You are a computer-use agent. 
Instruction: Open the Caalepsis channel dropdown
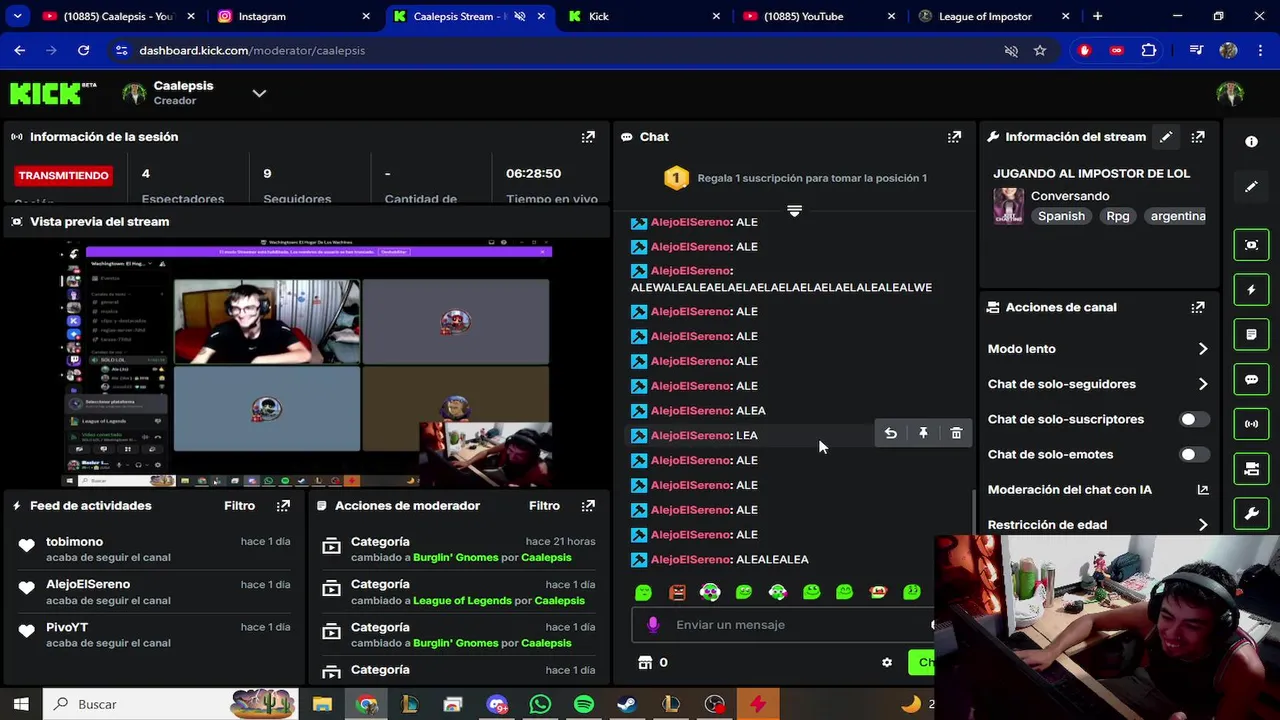tap(259, 93)
